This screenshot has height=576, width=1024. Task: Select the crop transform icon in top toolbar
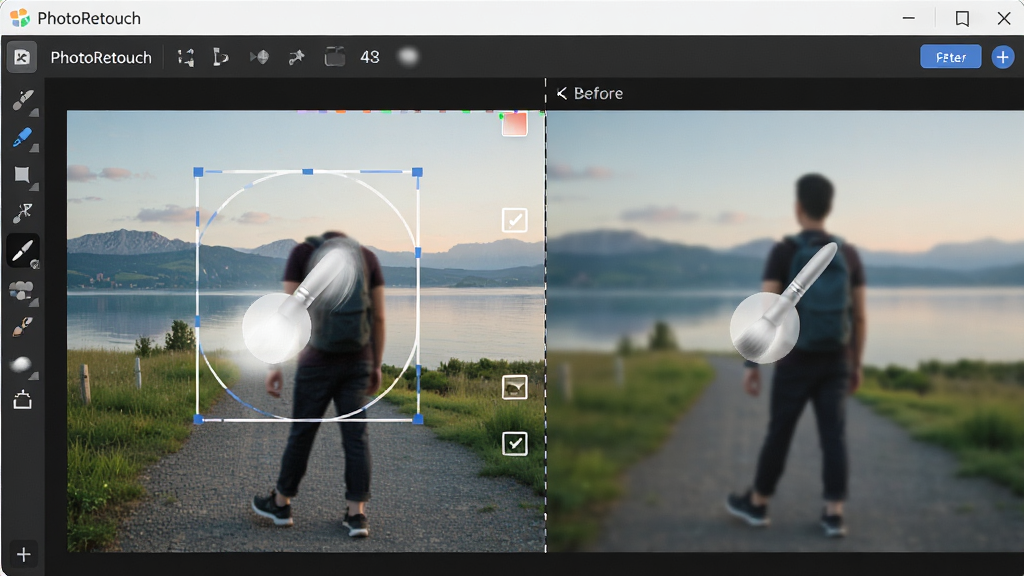(x=185, y=57)
